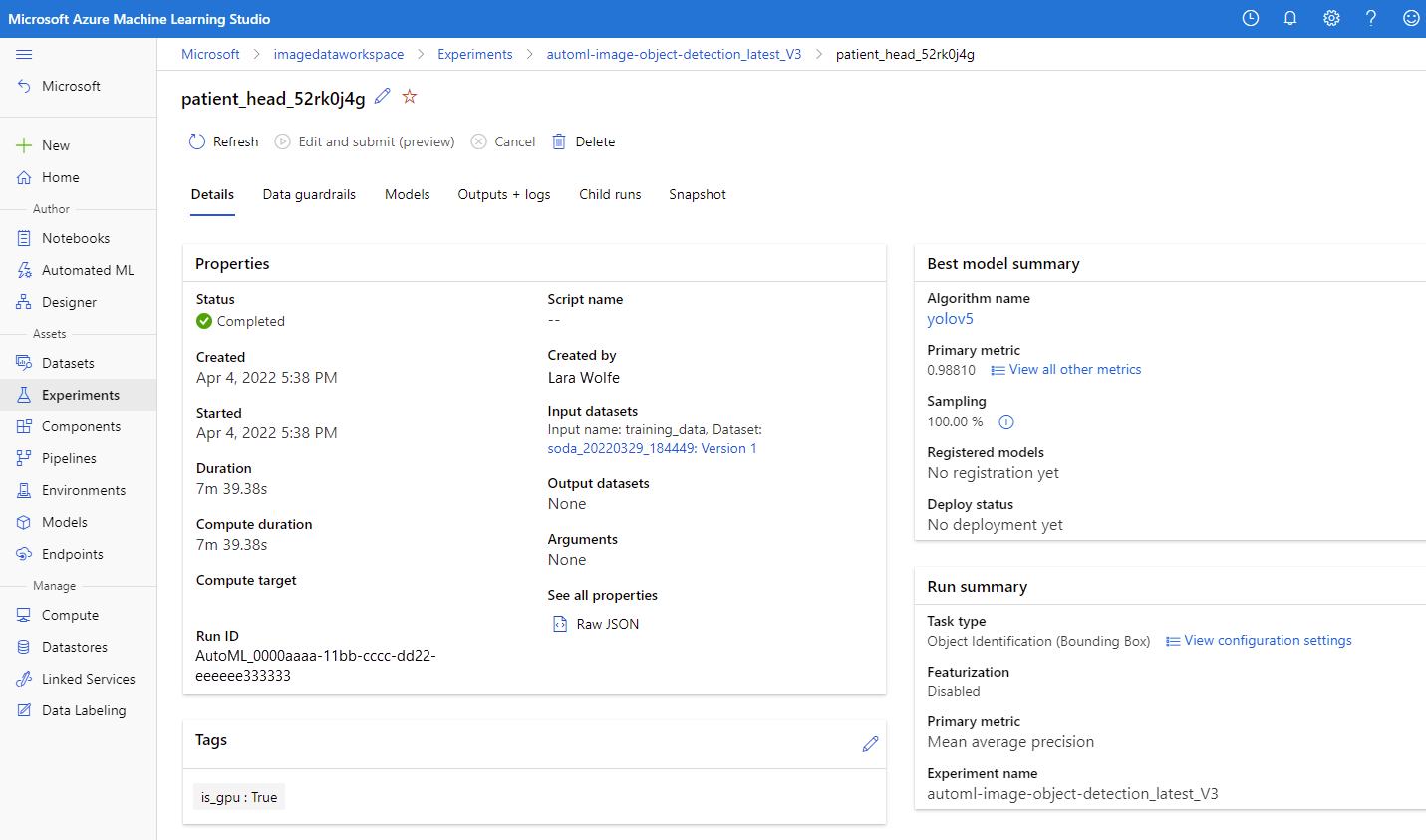Click the Notebooks sidebar icon
The width and height of the screenshot is (1426, 840).
click(24, 238)
